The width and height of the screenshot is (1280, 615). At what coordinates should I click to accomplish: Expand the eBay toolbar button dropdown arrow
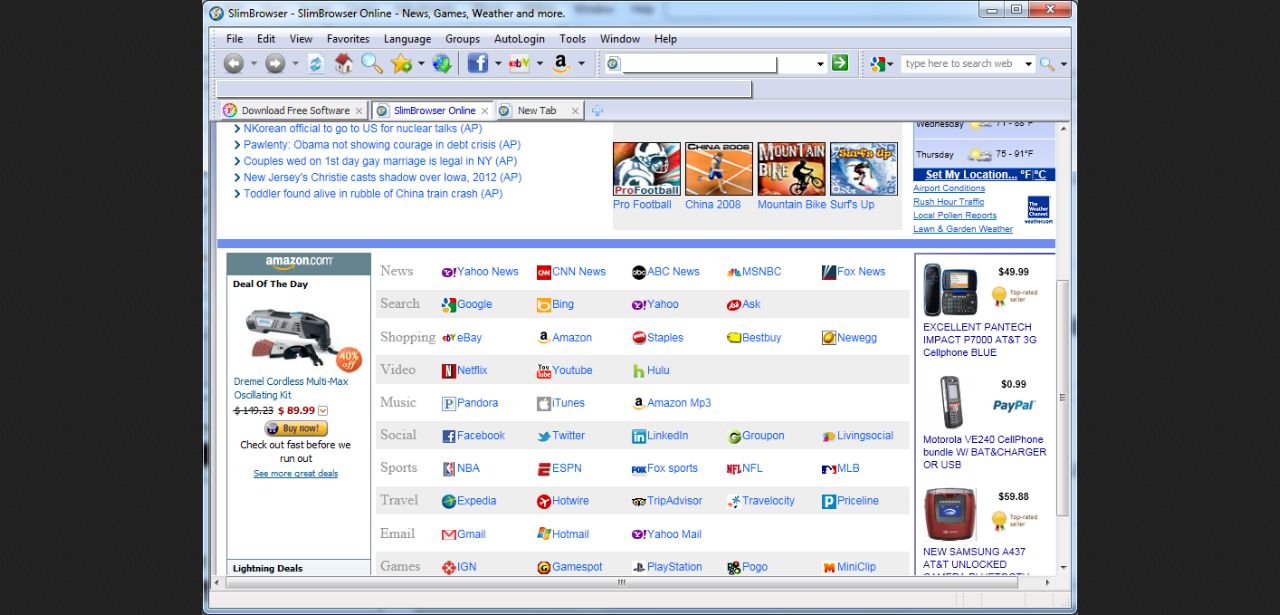(540, 64)
